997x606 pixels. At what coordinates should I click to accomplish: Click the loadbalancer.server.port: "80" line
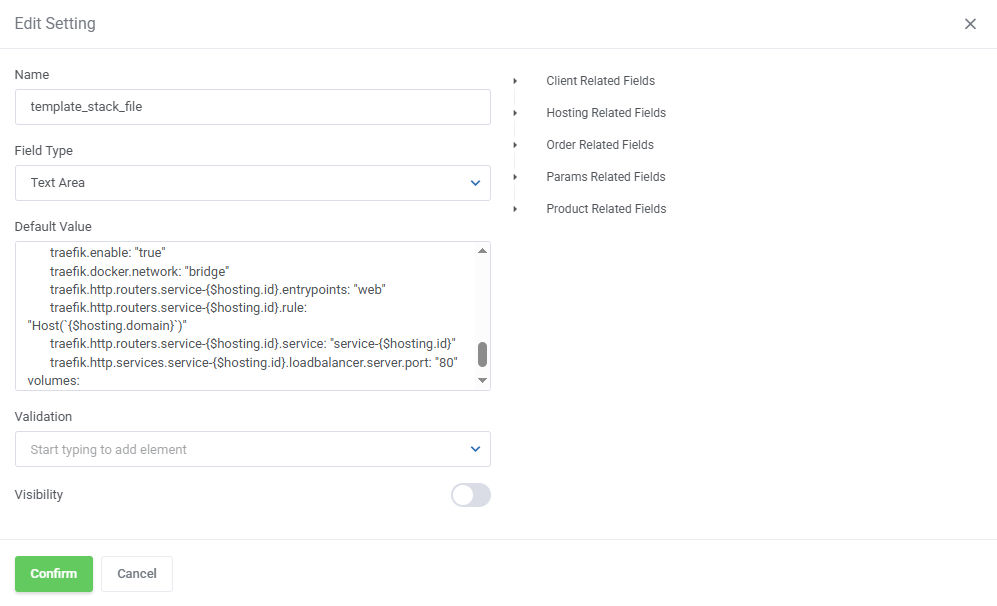click(x=254, y=362)
